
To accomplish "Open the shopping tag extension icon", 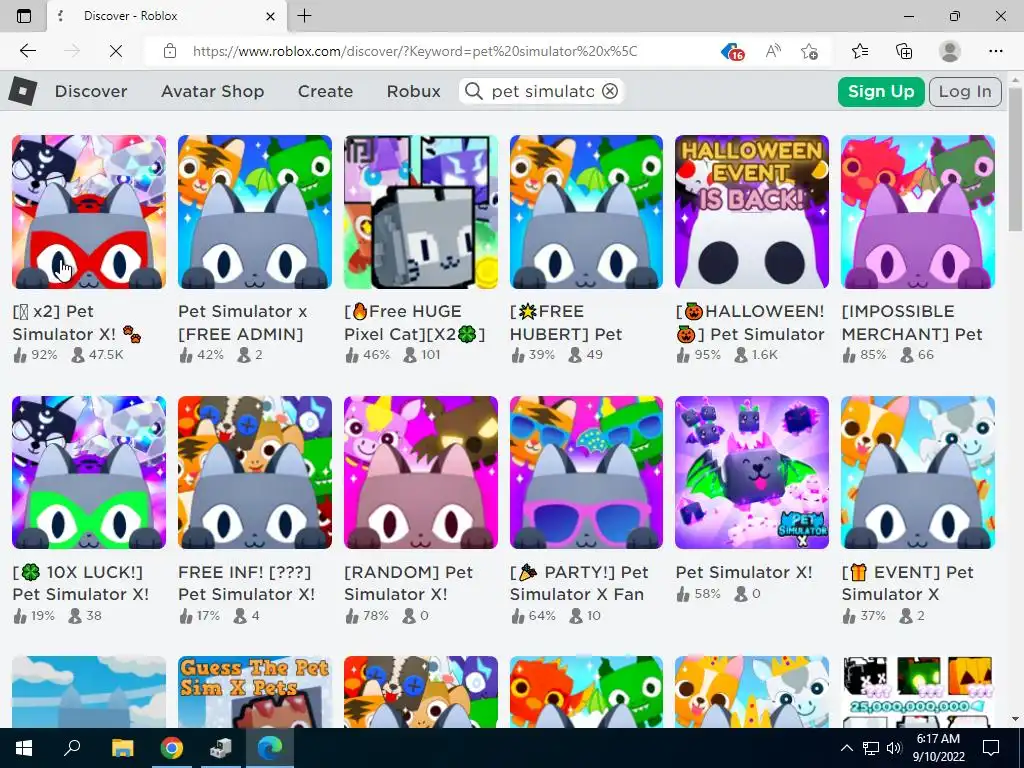I will pos(733,52).
